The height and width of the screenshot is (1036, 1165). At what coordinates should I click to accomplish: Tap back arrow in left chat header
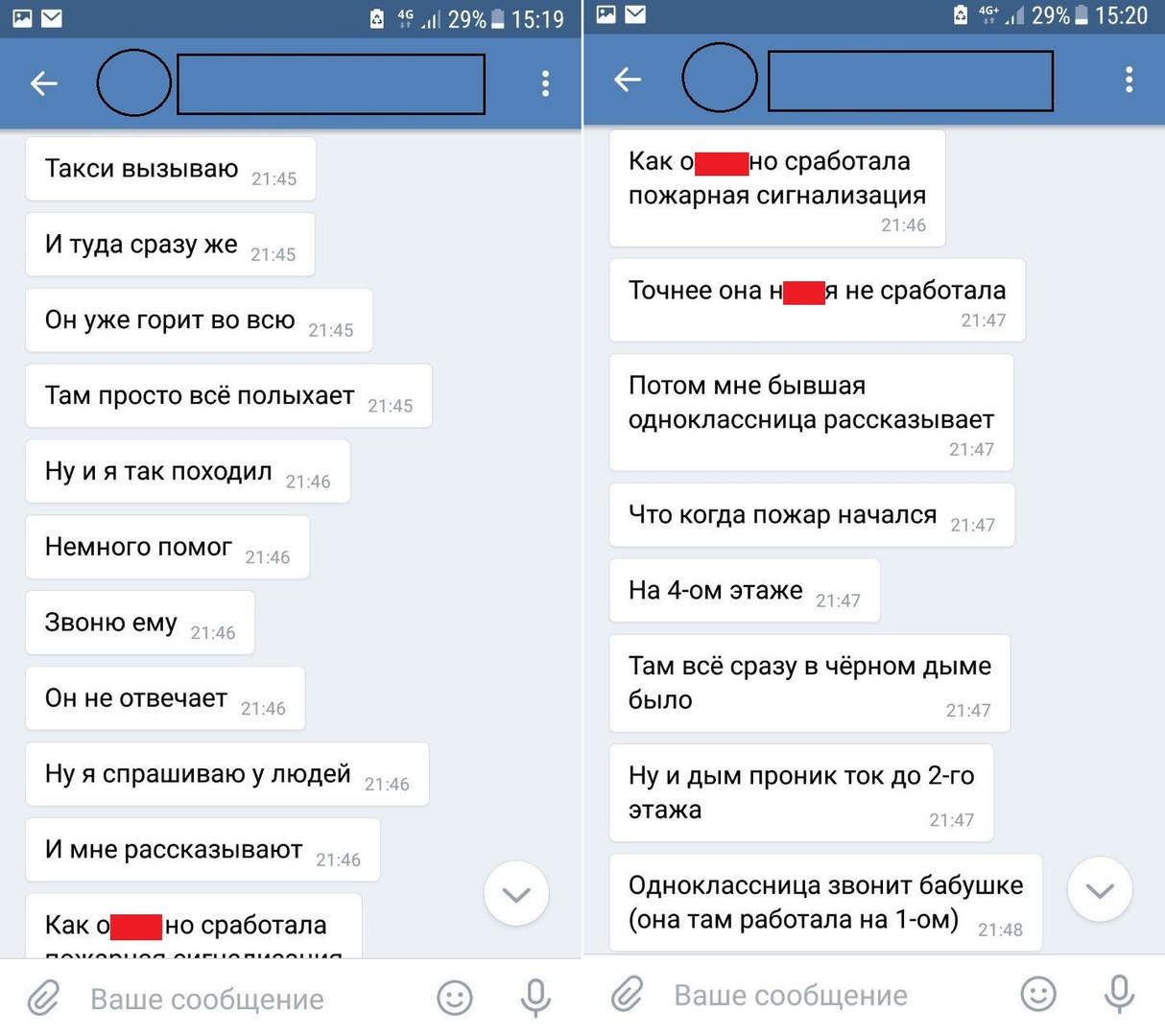click(x=44, y=83)
